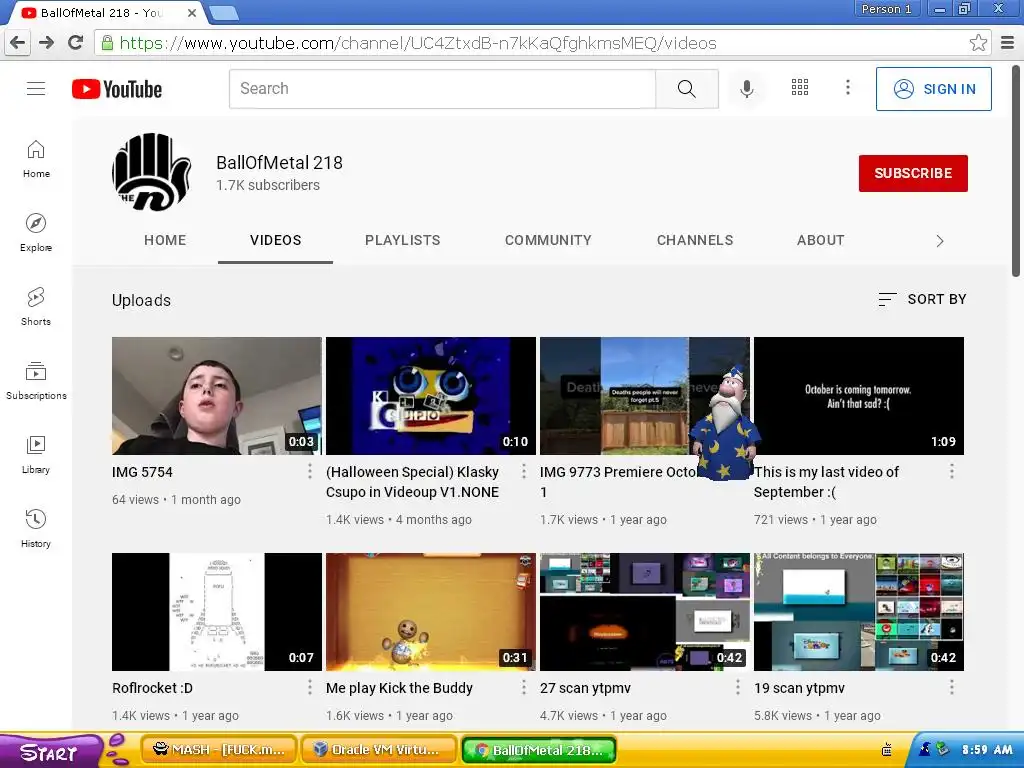Open the Chrome browser menu
The width and height of the screenshot is (1024, 768).
(x=1008, y=43)
